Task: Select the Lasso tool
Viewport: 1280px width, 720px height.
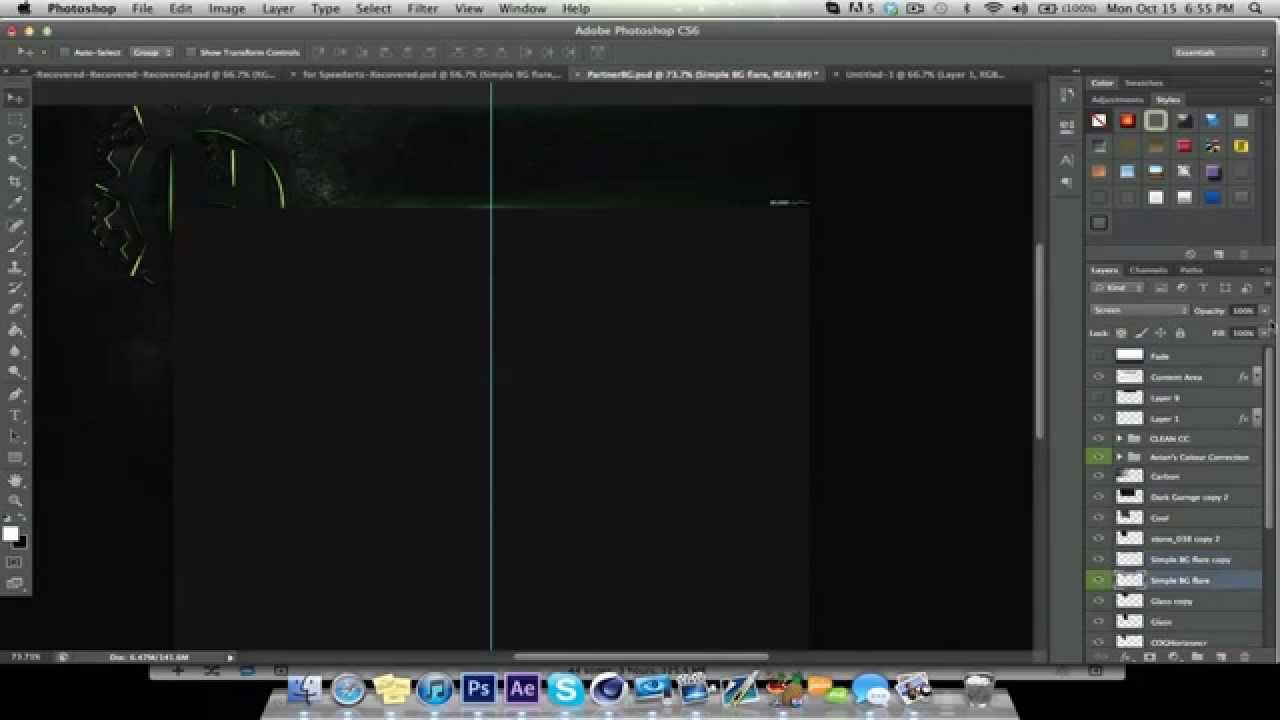Action: (x=15, y=140)
